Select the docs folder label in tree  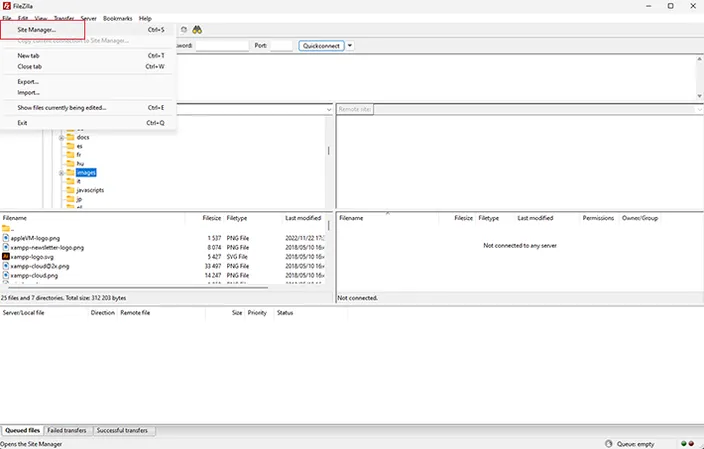tap(83, 137)
